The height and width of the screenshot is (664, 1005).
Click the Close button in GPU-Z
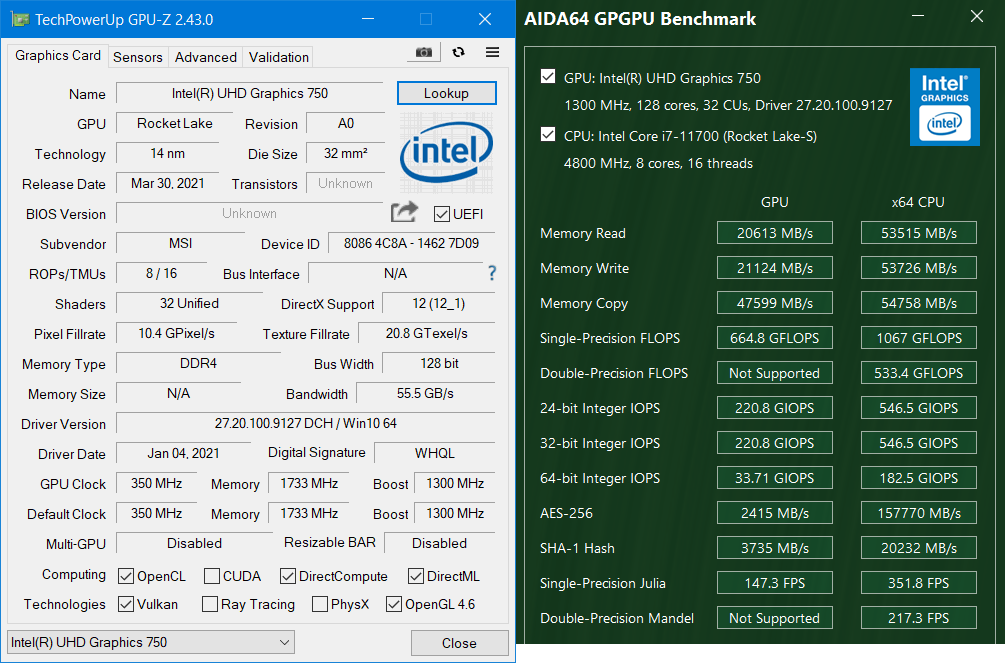pyautogui.click(x=459, y=643)
